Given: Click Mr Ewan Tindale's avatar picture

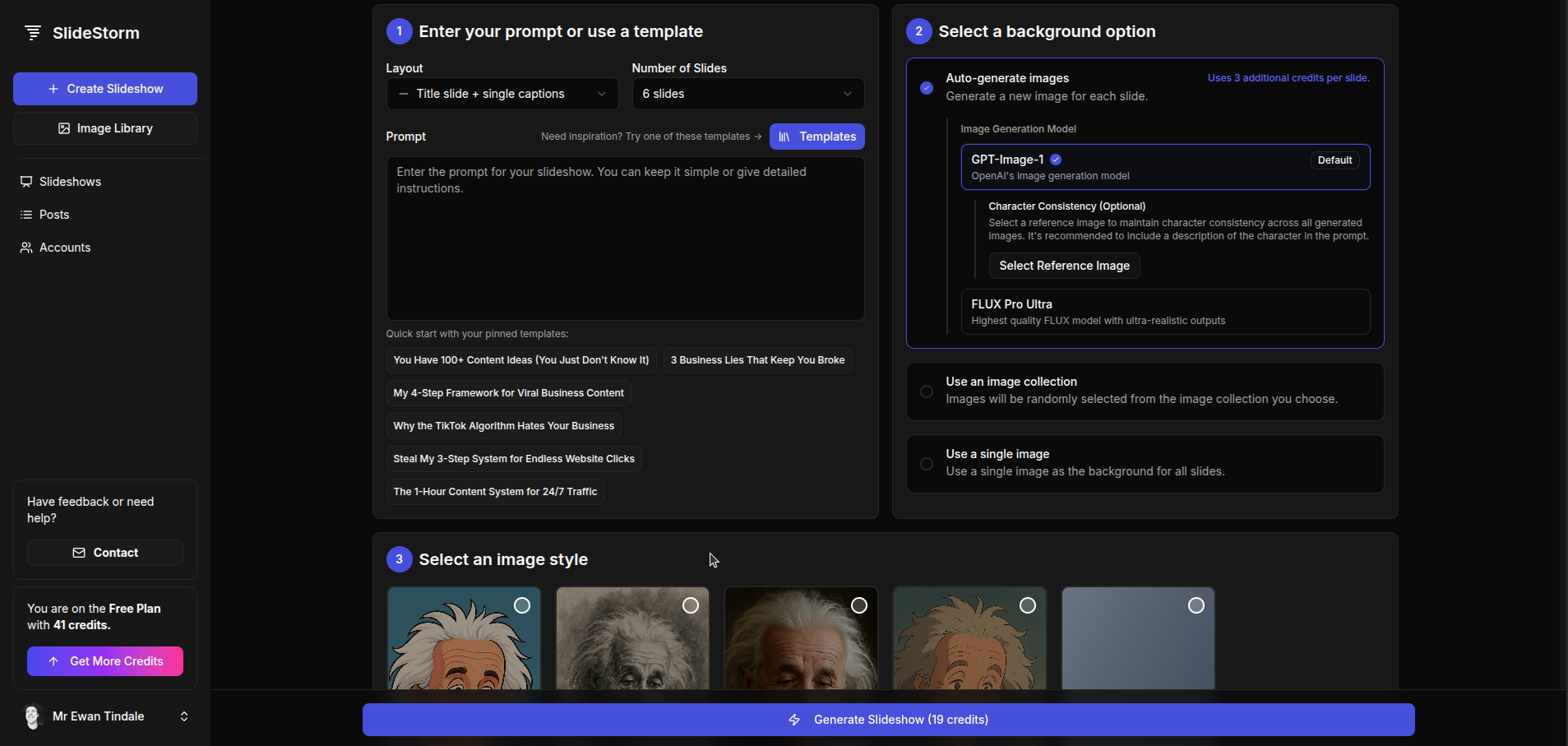Looking at the screenshot, I should pyautogui.click(x=33, y=716).
